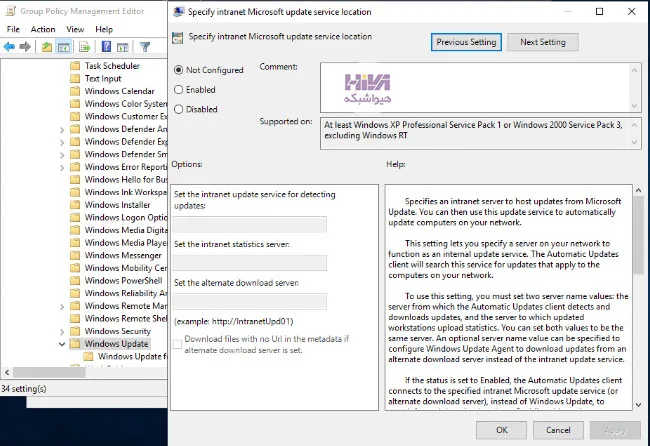Viewport: 650px width, 446px height.
Task: Click the Windows Logon Options folder icon
Action: coord(75,218)
